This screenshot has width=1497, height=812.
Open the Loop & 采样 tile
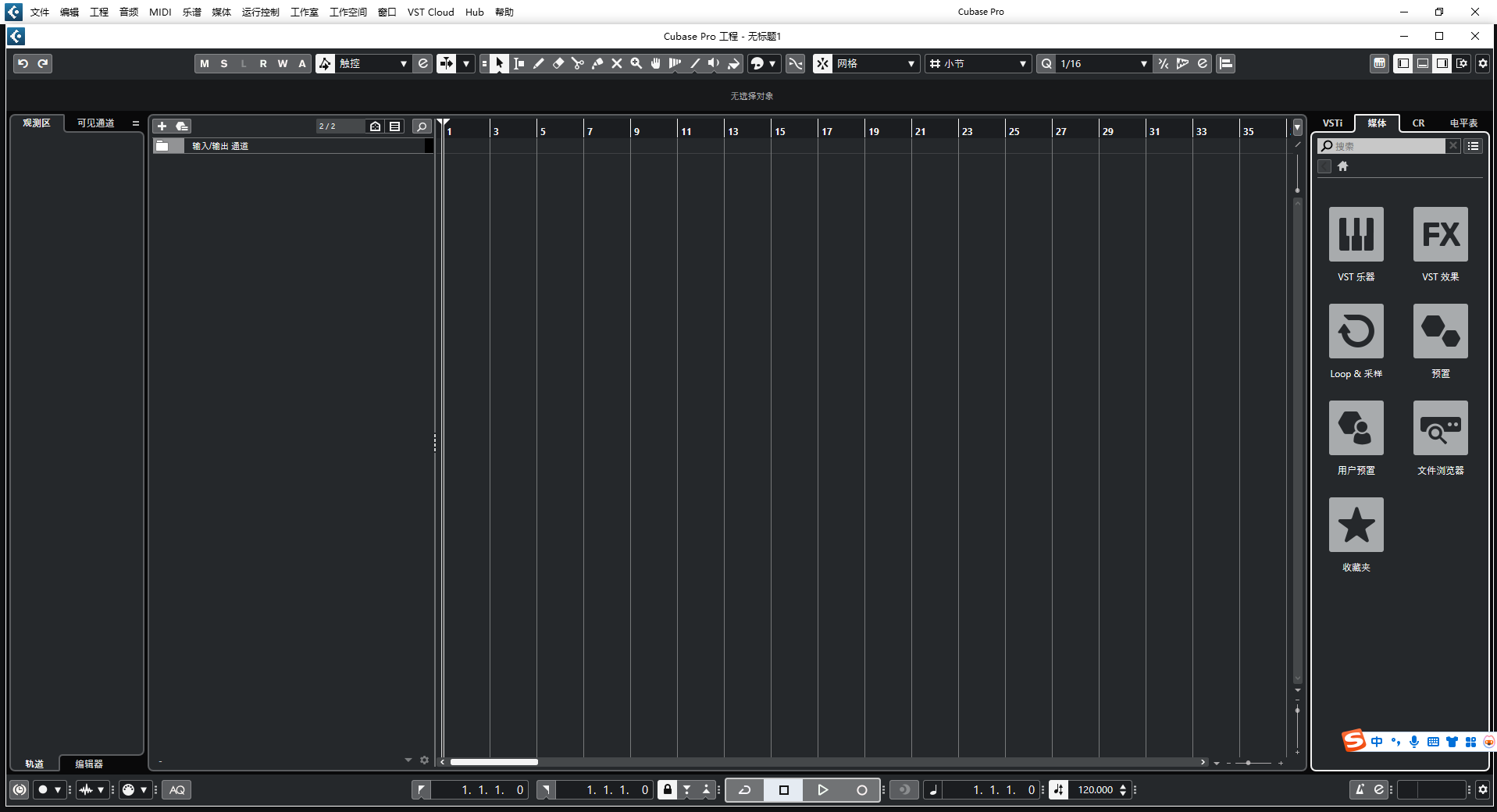pyautogui.click(x=1356, y=331)
